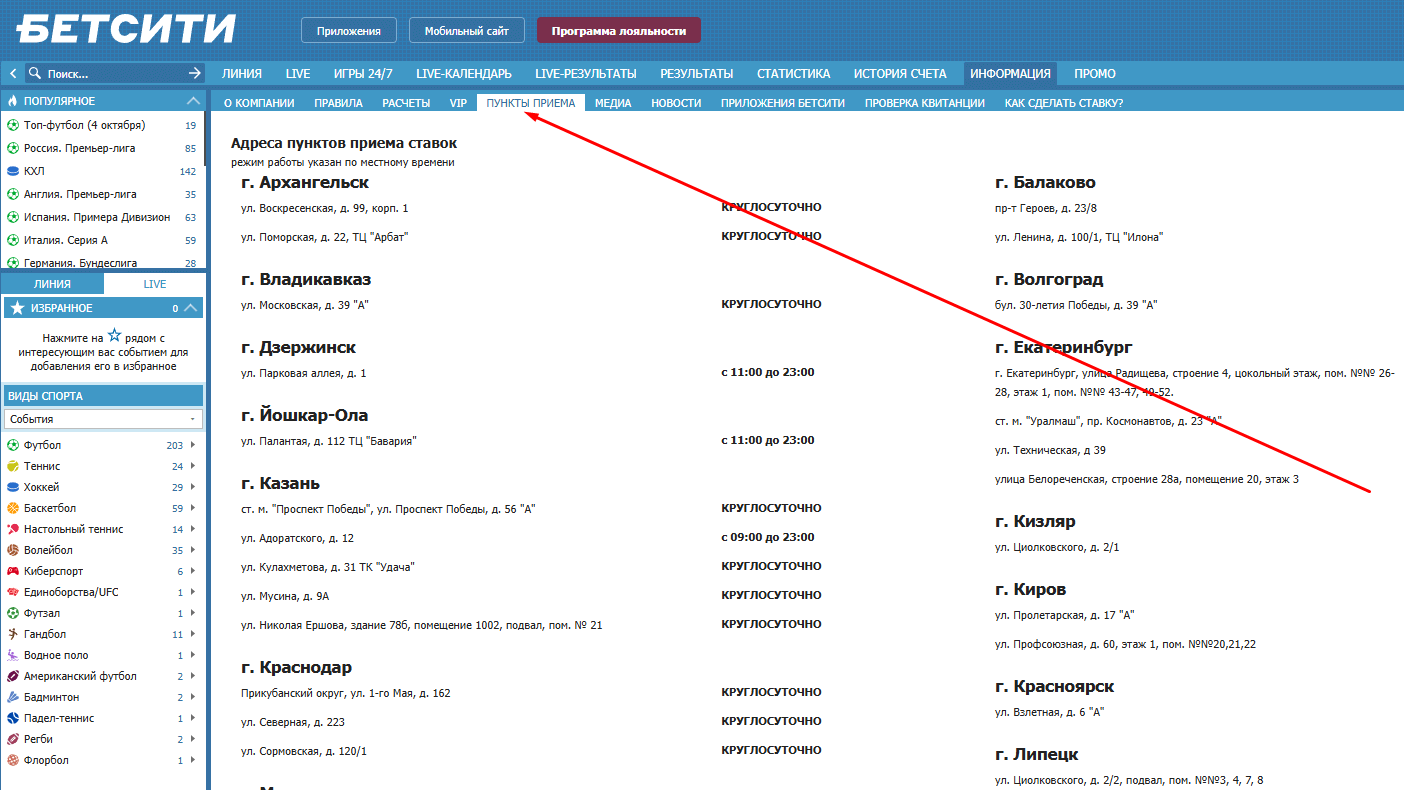The width and height of the screenshot is (1404, 790).
Task: Open the VIP submenu tab
Action: 458,103
